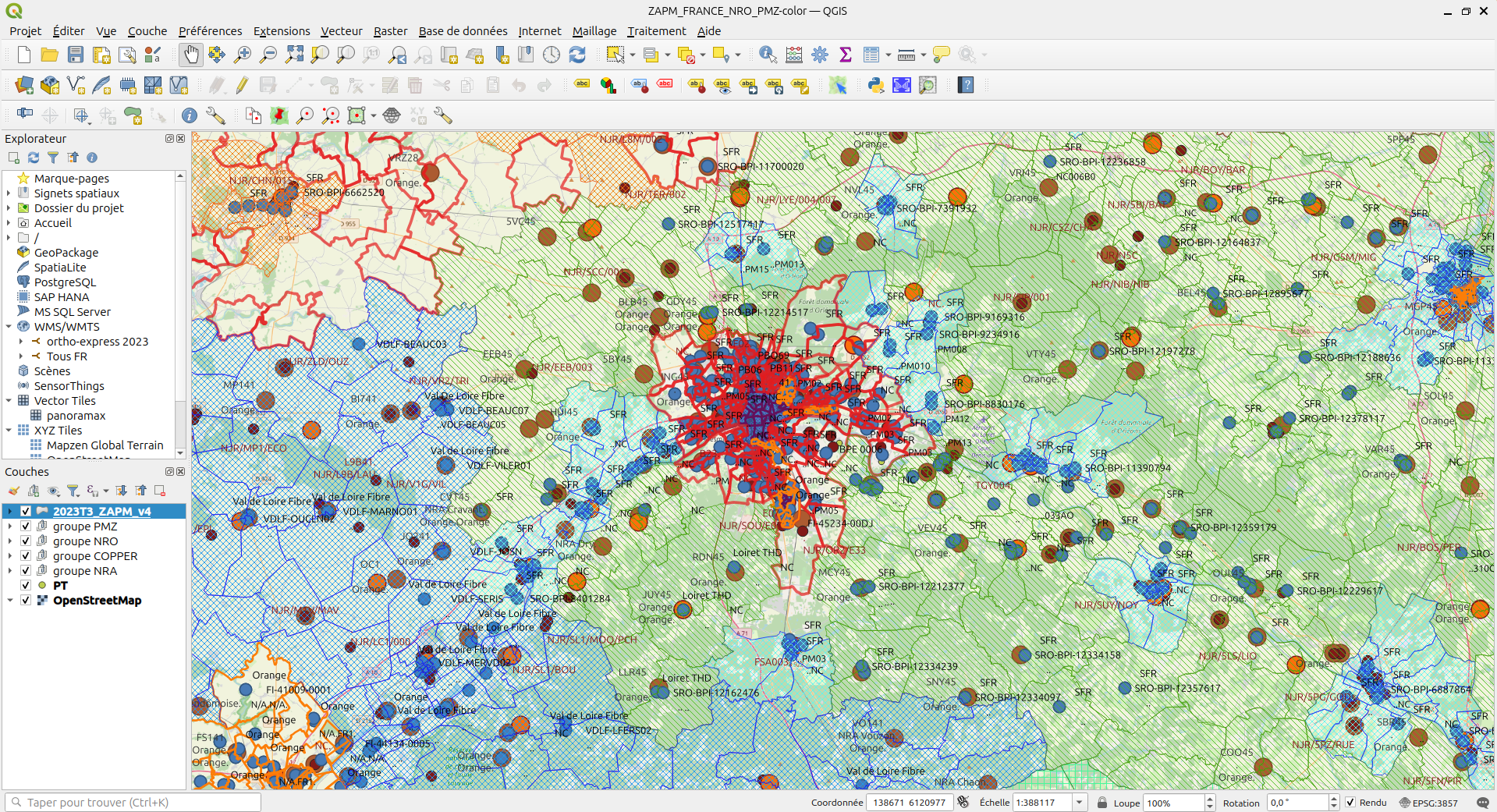1497x812 pixels.
Task: Click the EPSG:3857 projection button
Action: tap(1429, 803)
